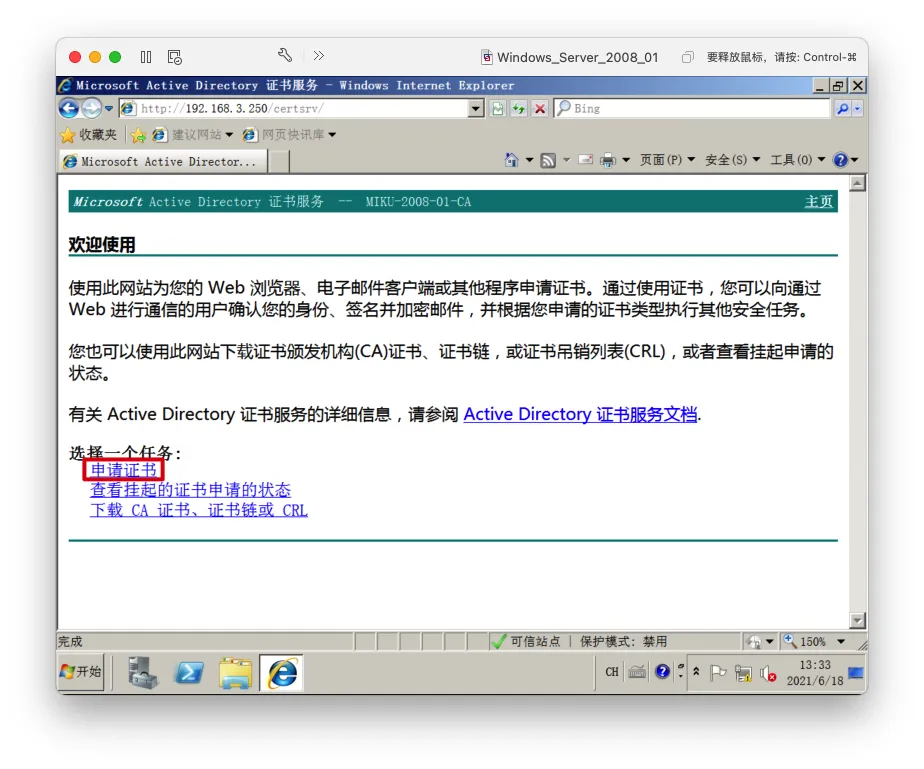Viewport: 924px width, 769px height.
Task: Click the 主页 link in the banner
Action: click(x=819, y=202)
